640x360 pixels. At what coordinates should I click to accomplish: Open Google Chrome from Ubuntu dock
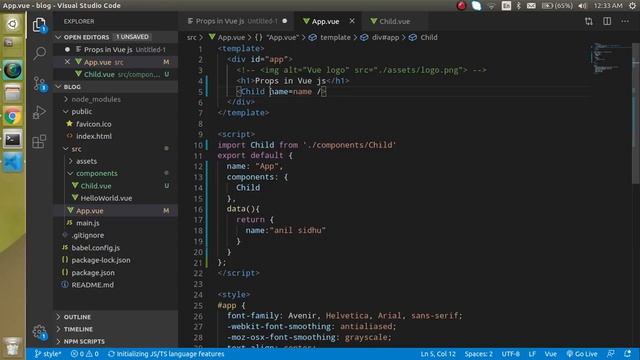pos(13,117)
